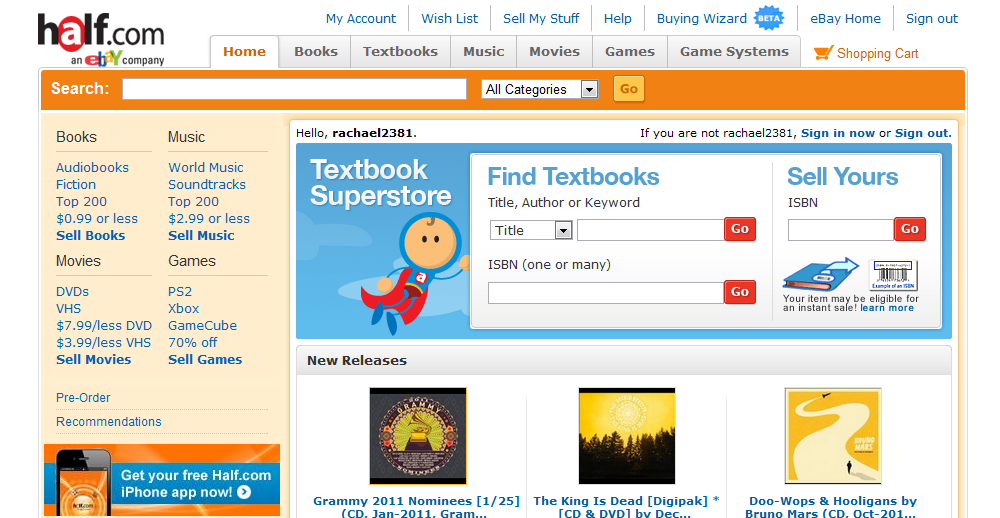This screenshot has height=518, width=1000.
Task: Browse PS2 games
Action: (x=180, y=292)
